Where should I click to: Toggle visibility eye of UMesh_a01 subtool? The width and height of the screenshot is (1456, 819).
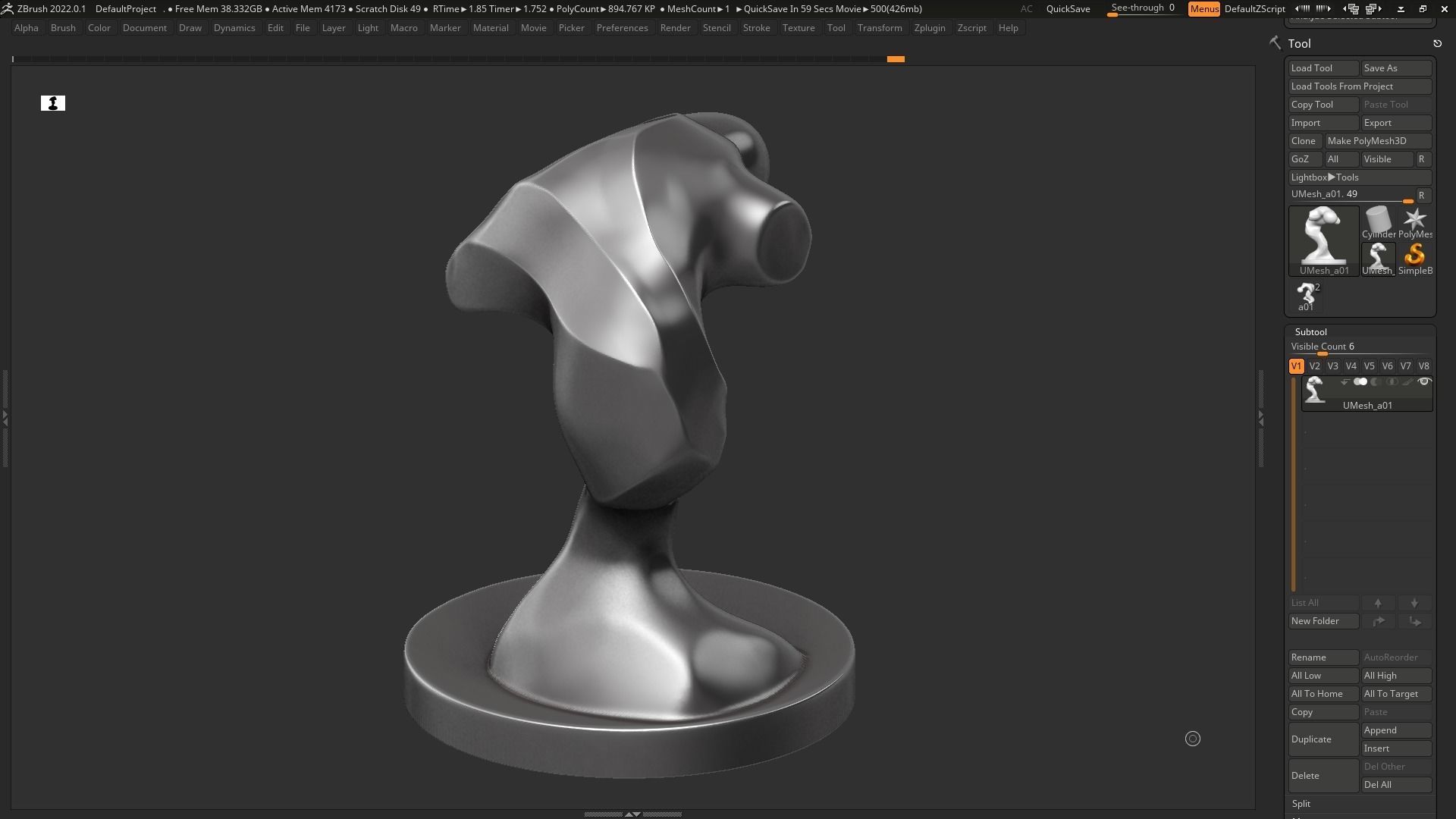(1425, 381)
